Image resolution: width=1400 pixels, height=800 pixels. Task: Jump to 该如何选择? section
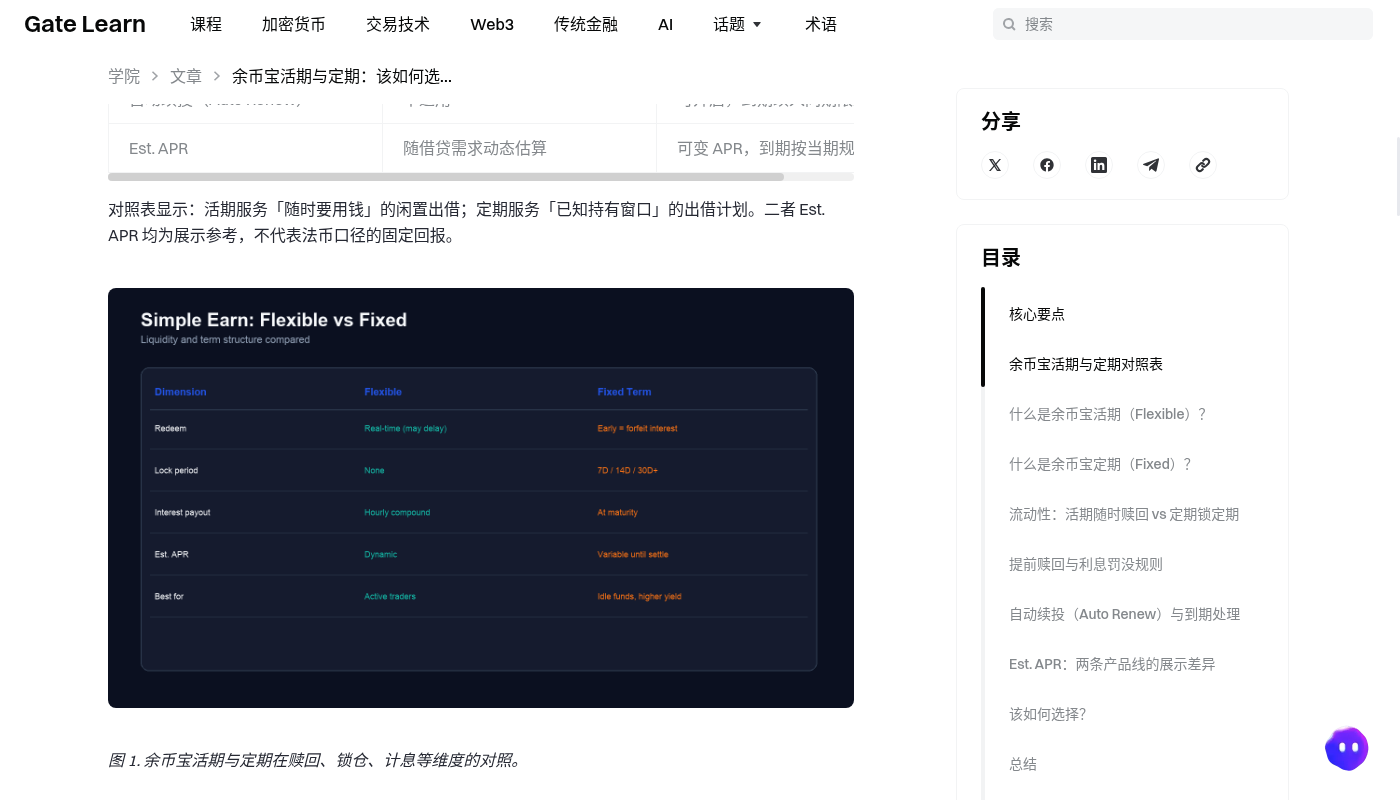pyautogui.click(x=1048, y=714)
